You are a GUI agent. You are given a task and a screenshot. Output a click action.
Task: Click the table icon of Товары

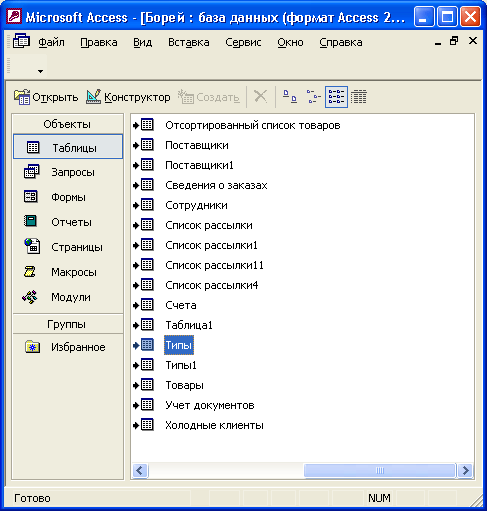point(147,385)
